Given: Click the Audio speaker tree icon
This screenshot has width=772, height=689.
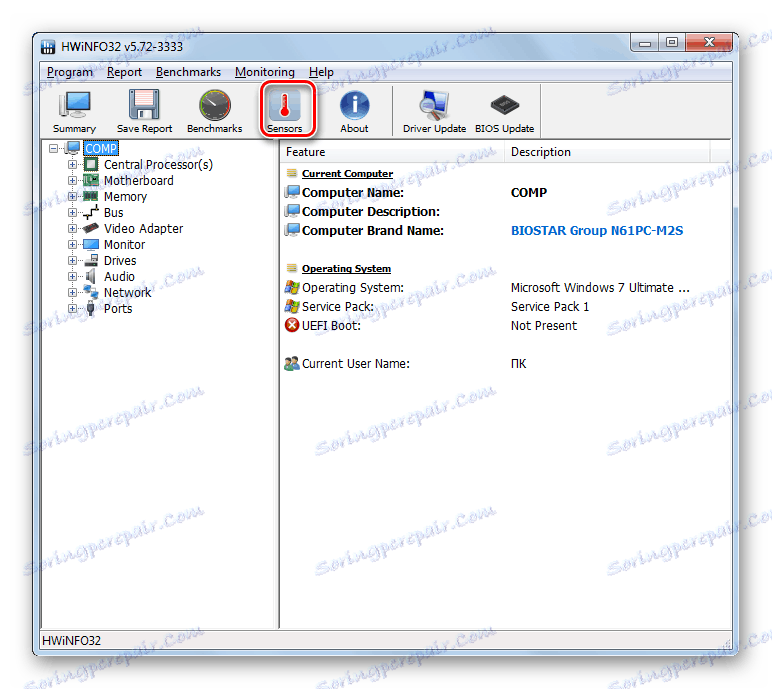Looking at the screenshot, I should (91, 276).
